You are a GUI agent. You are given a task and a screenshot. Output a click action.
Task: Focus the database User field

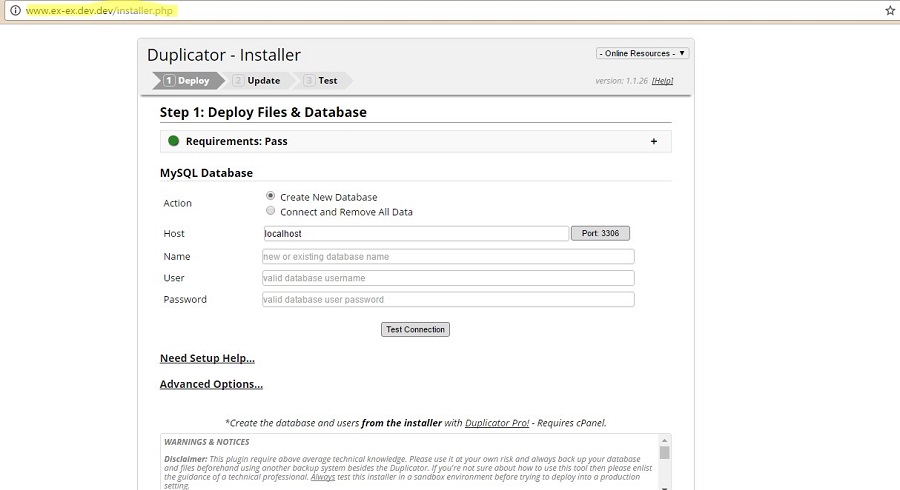click(x=448, y=278)
